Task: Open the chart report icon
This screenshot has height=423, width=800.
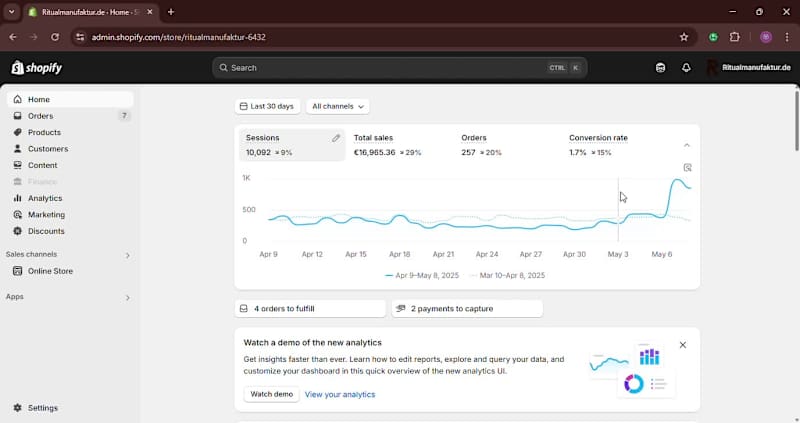Action: pyautogui.click(x=687, y=168)
